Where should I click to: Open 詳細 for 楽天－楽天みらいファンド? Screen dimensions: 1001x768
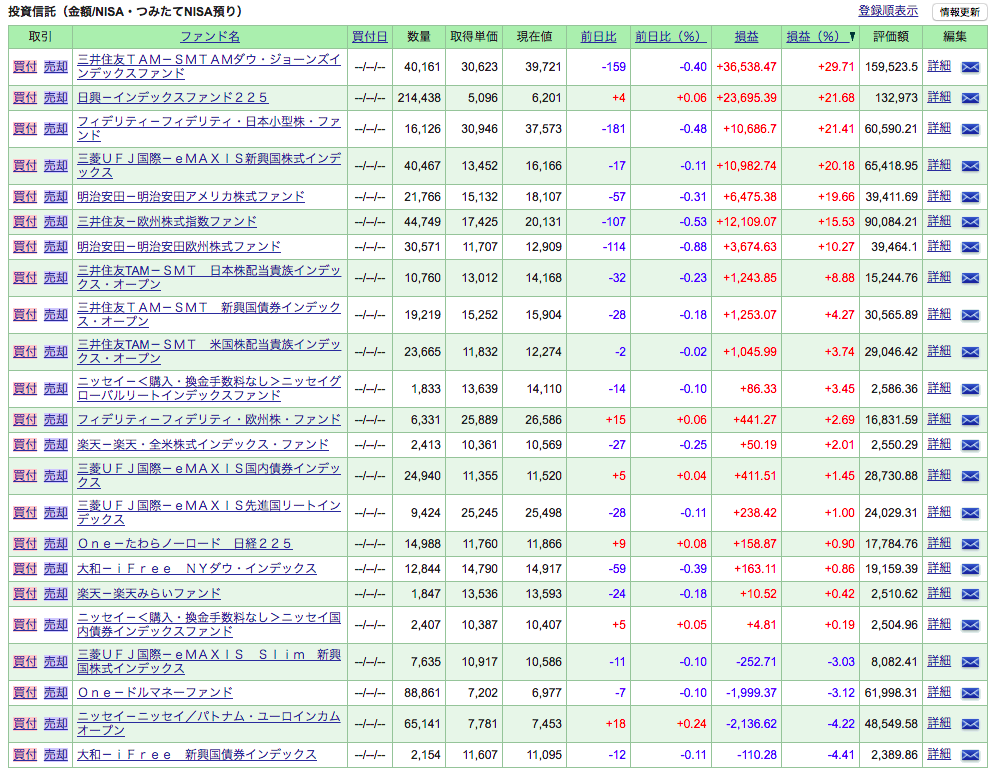point(938,593)
